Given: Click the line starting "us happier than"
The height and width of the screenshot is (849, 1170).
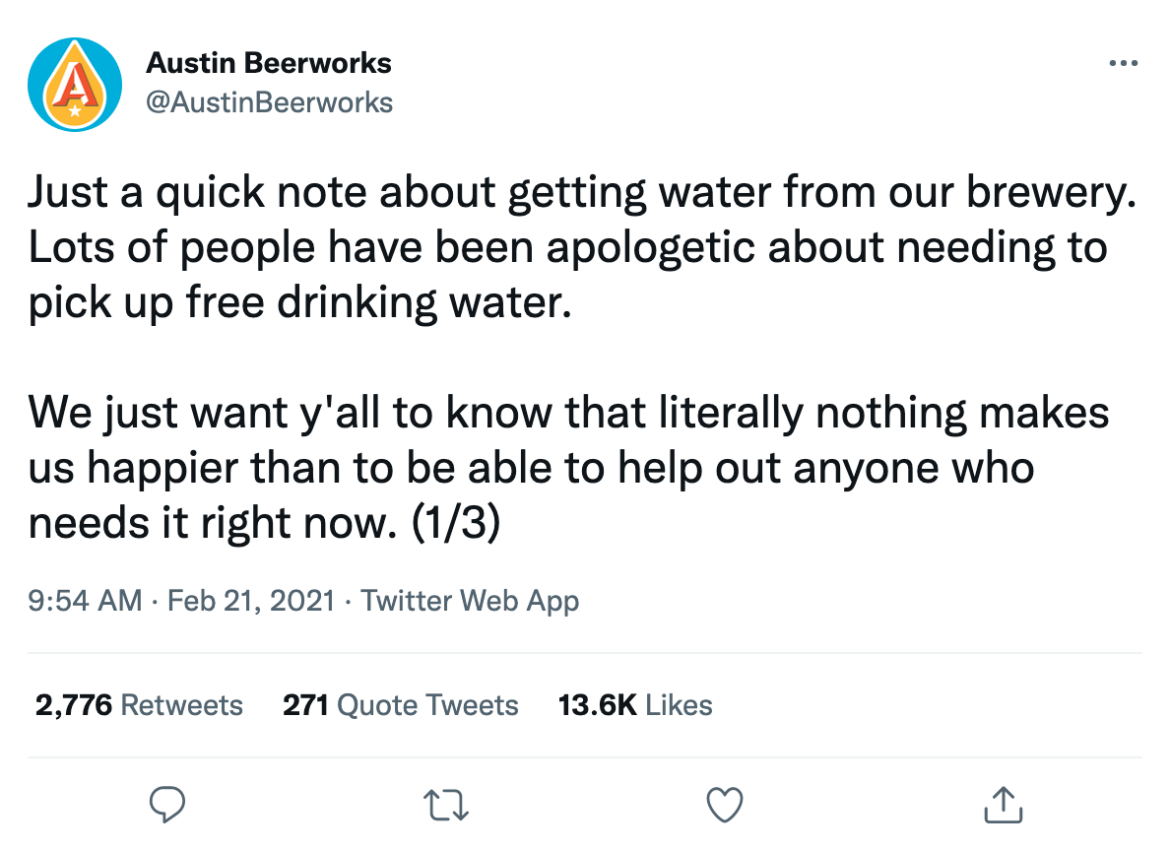Looking at the screenshot, I should pyautogui.click(x=530, y=467).
